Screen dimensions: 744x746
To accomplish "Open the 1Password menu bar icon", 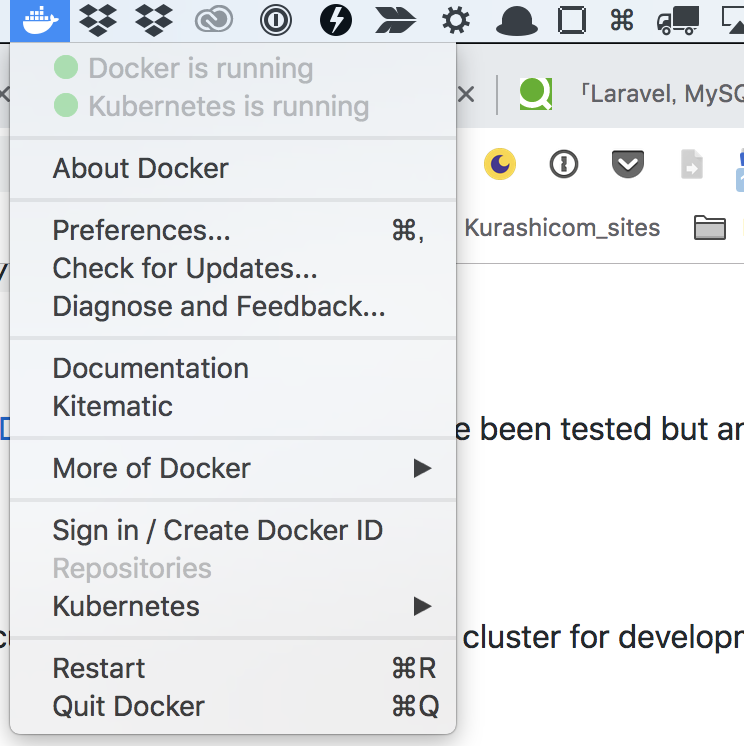I will (276, 20).
